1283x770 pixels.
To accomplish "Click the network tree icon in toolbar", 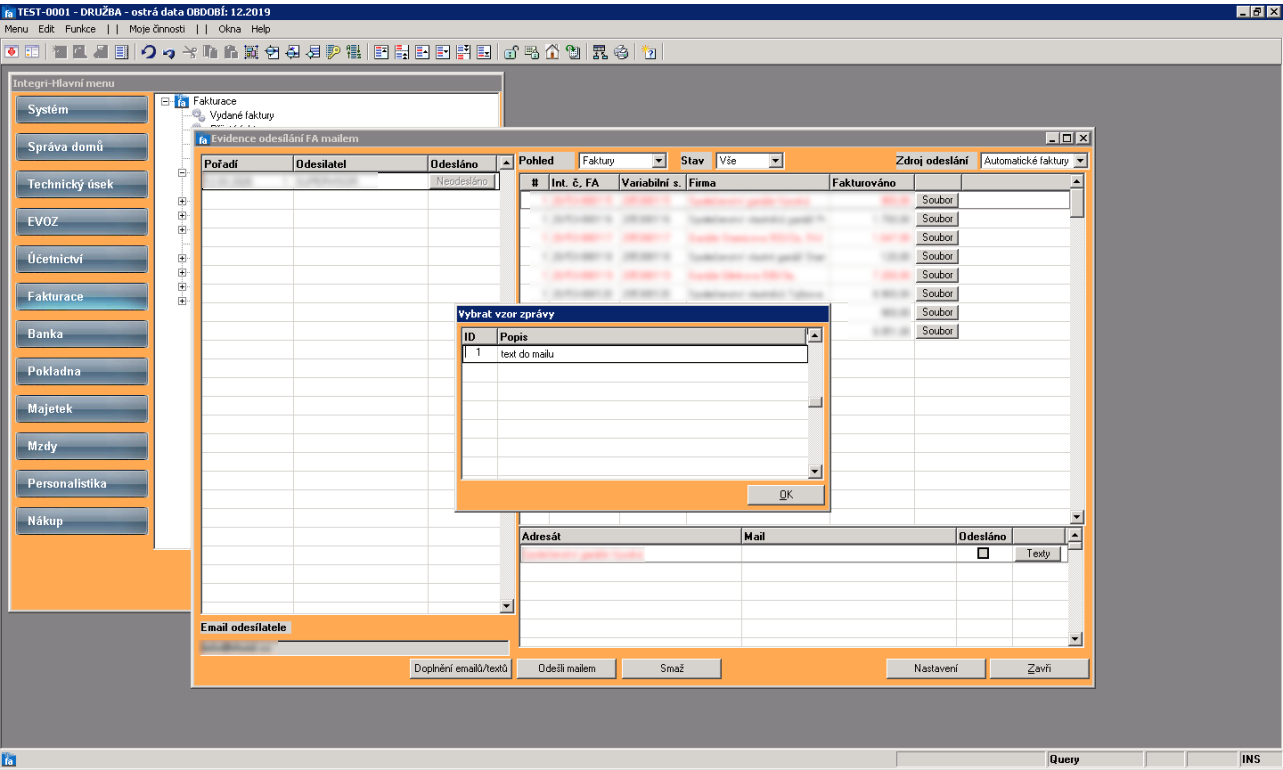I will (x=599, y=50).
